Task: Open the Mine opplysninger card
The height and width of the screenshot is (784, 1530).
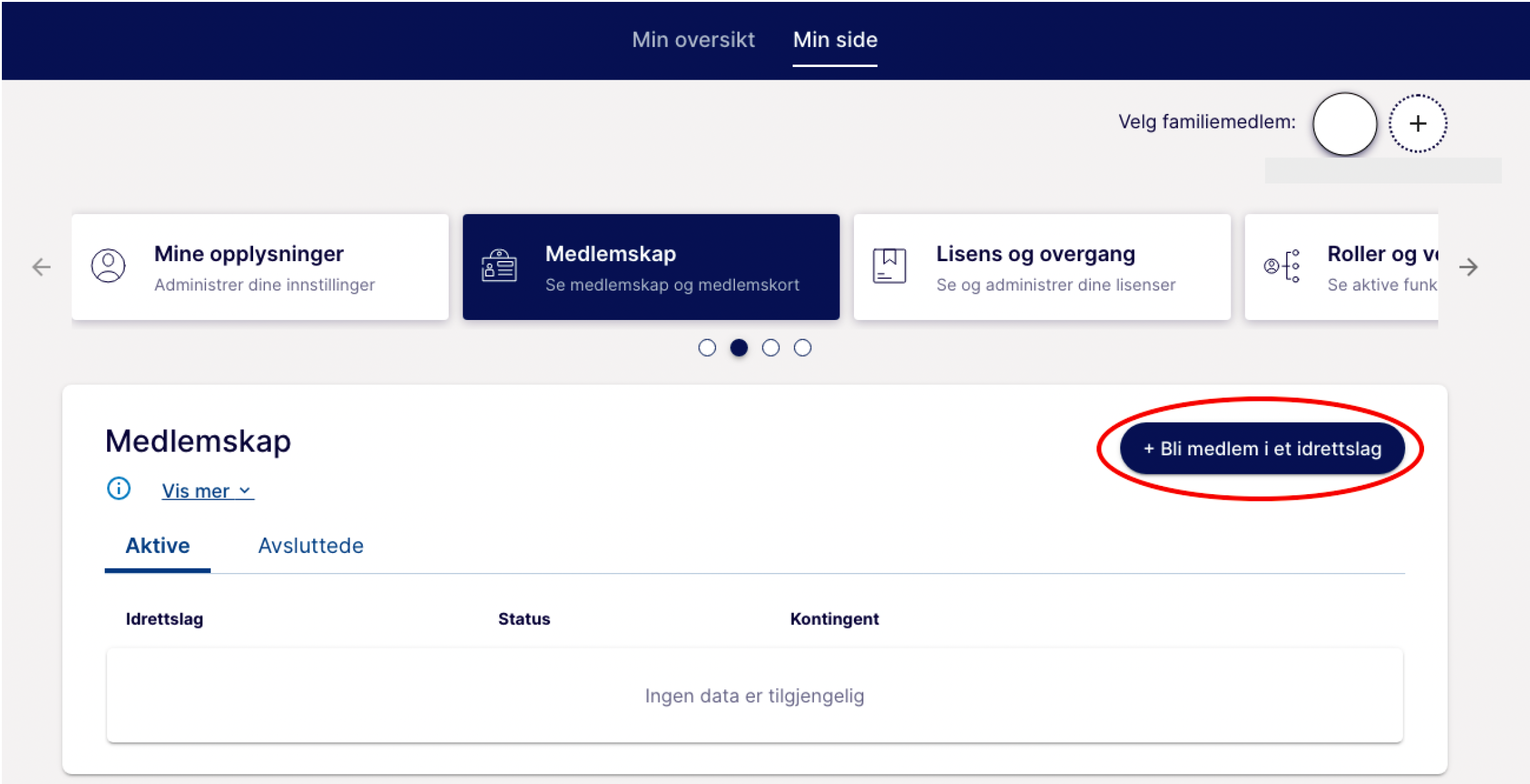Action: point(260,267)
